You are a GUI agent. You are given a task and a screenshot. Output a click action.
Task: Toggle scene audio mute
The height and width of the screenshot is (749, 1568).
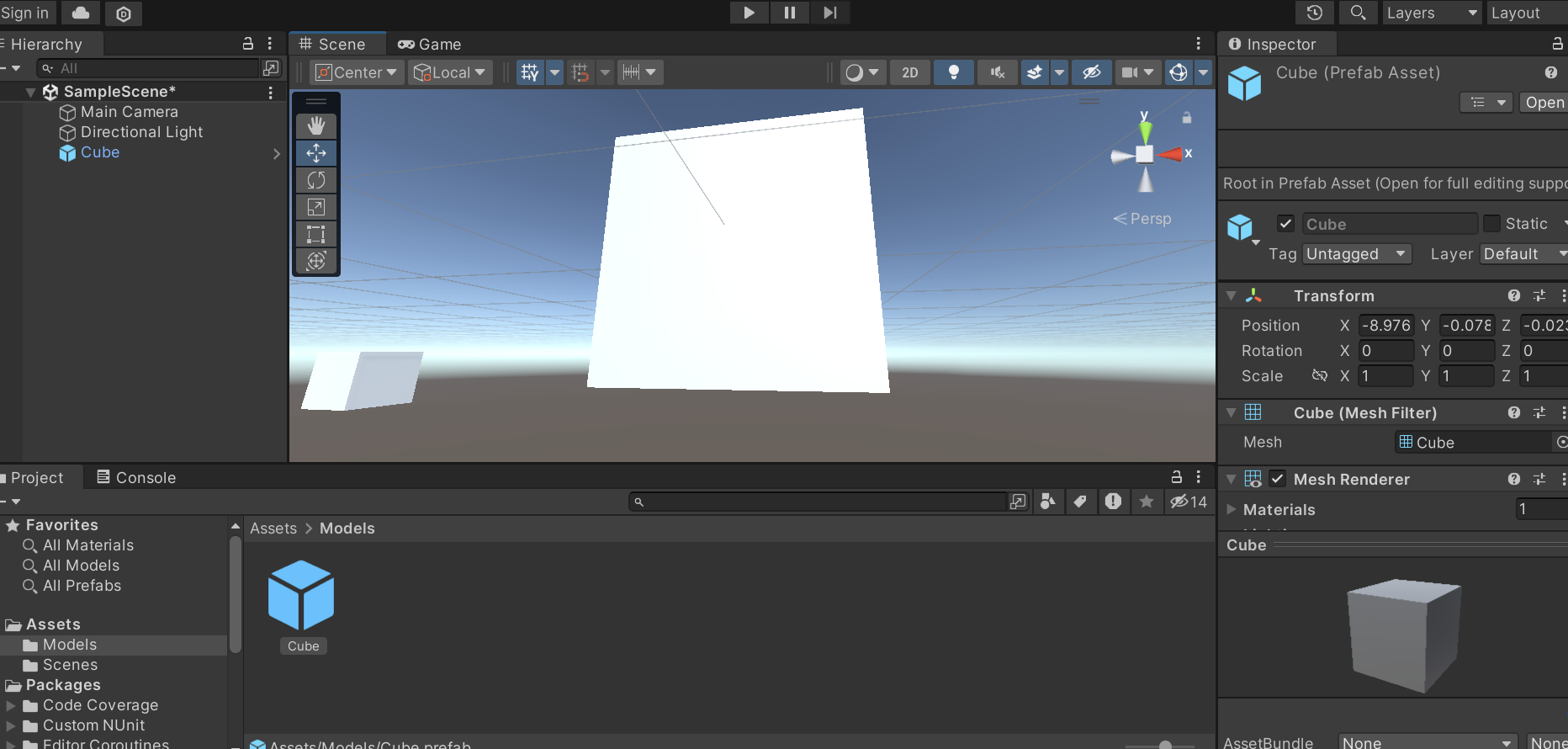click(x=998, y=72)
